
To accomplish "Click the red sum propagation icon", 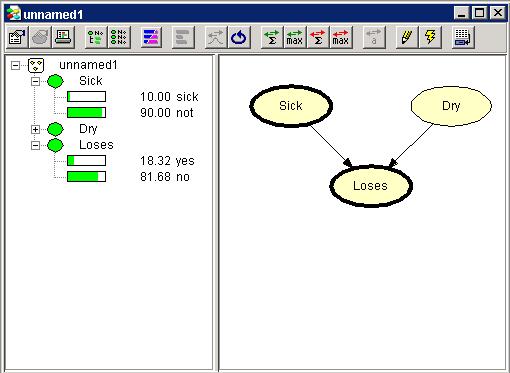I will pos(318,37).
